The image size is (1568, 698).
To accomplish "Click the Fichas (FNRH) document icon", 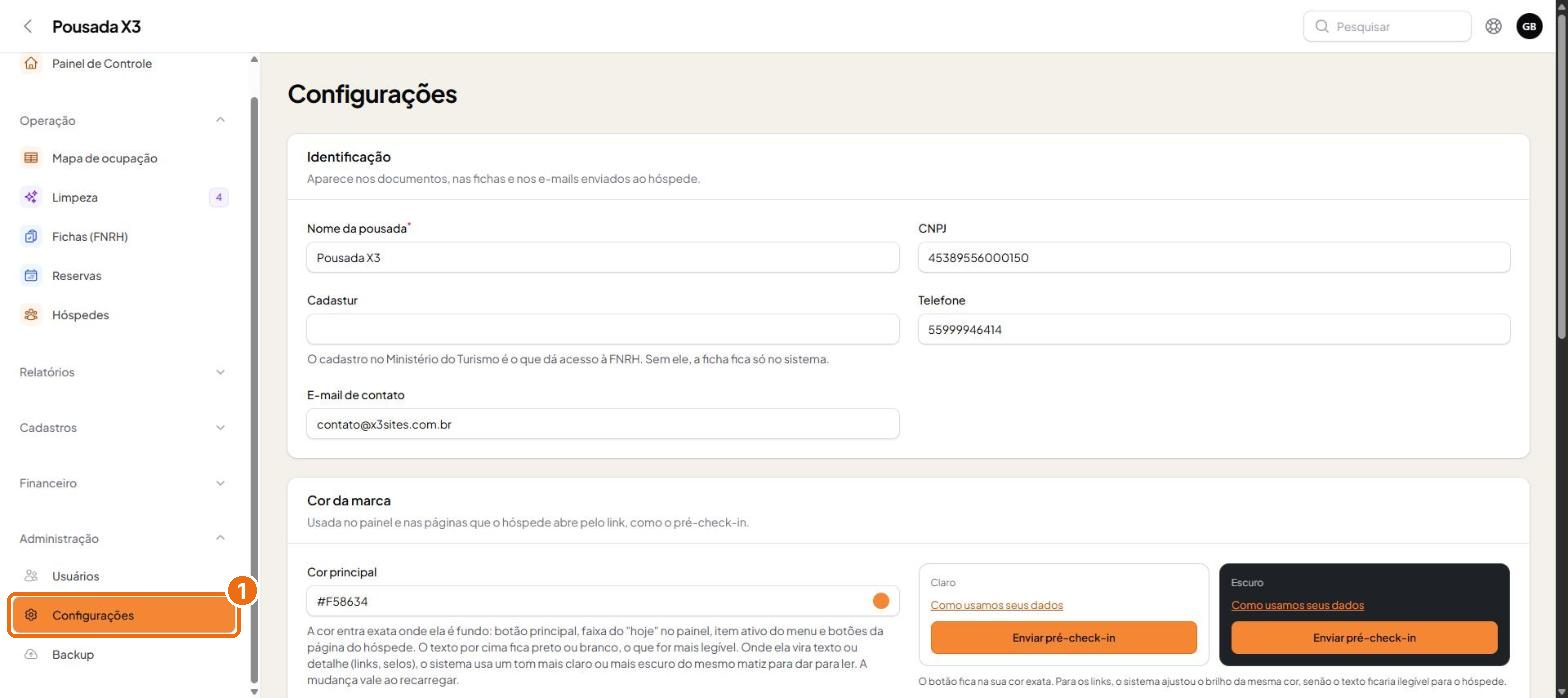I will (x=31, y=237).
